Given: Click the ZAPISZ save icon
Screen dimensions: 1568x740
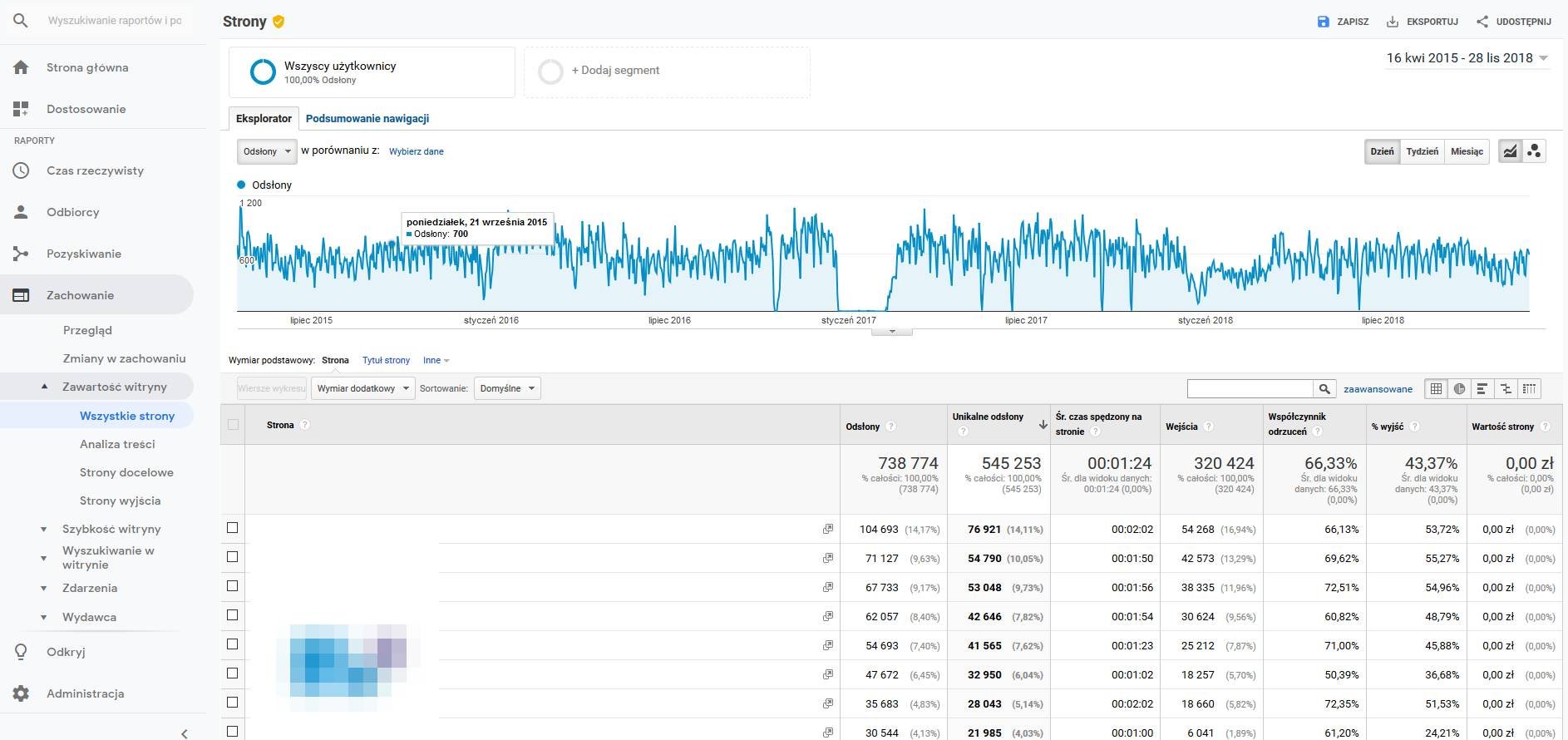Looking at the screenshot, I should 1324,22.
